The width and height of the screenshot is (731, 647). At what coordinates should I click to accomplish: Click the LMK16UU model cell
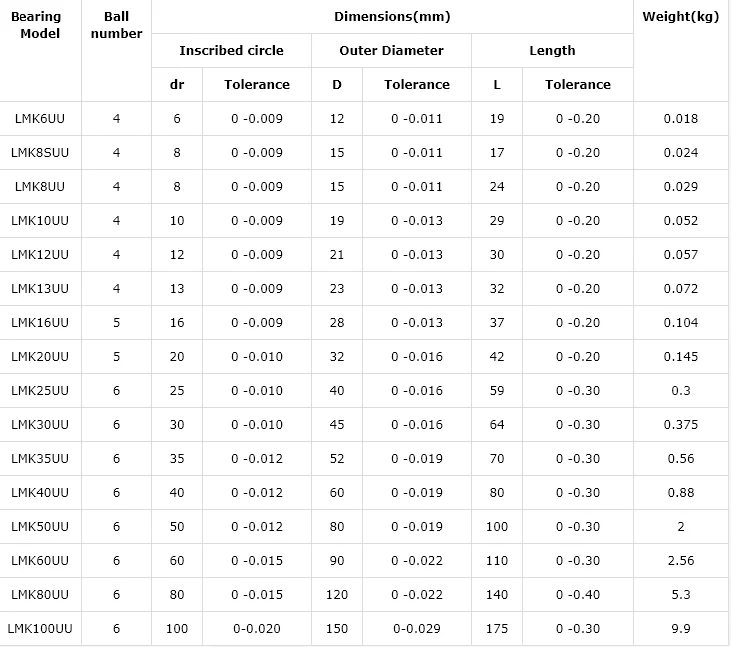click(40, 322)
